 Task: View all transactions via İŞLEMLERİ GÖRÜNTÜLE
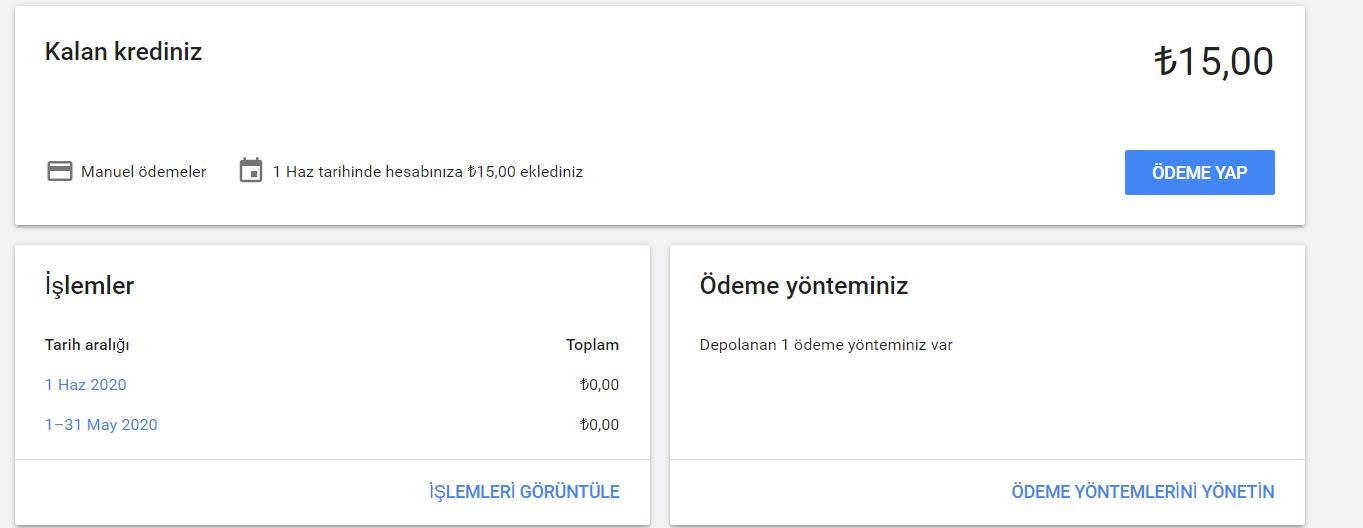[524, 492]
